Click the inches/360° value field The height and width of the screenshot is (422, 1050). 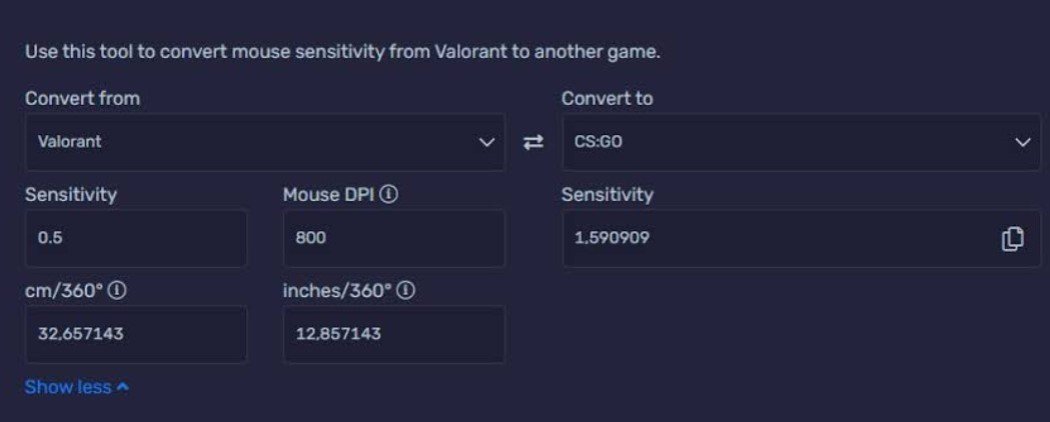tap(394, 334)
